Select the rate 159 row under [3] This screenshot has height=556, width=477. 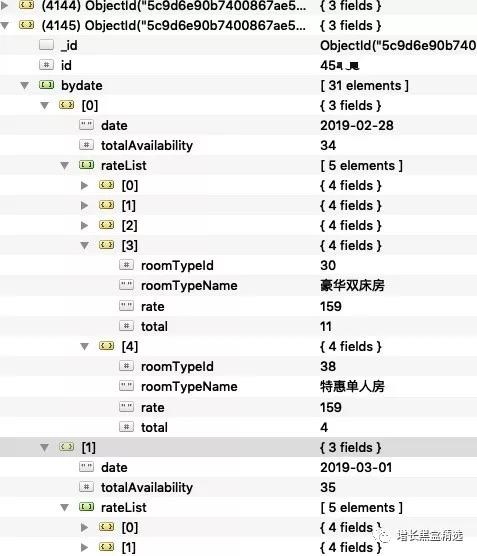click(238, 307)
